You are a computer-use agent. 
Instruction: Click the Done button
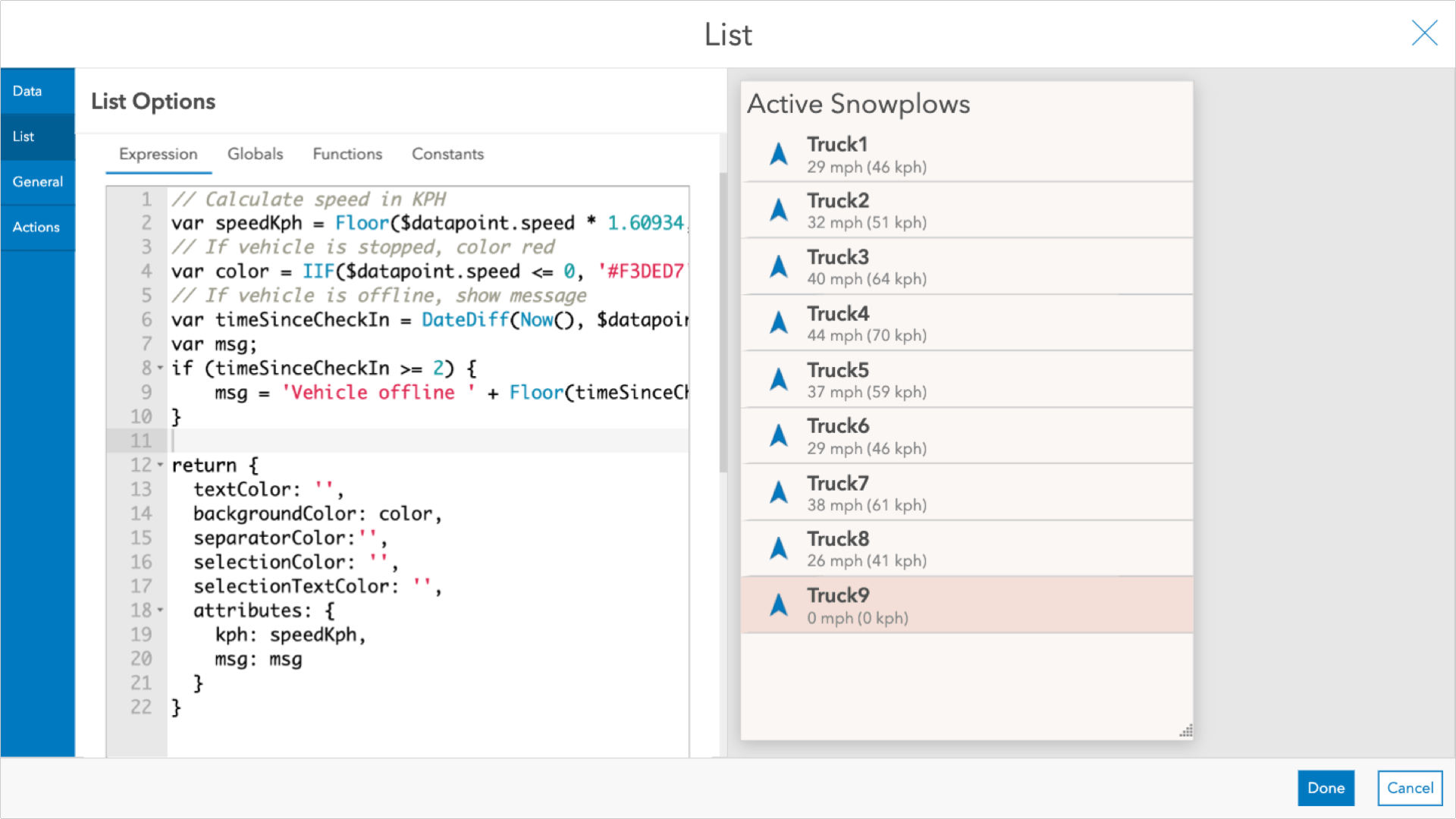[1326, 788]
